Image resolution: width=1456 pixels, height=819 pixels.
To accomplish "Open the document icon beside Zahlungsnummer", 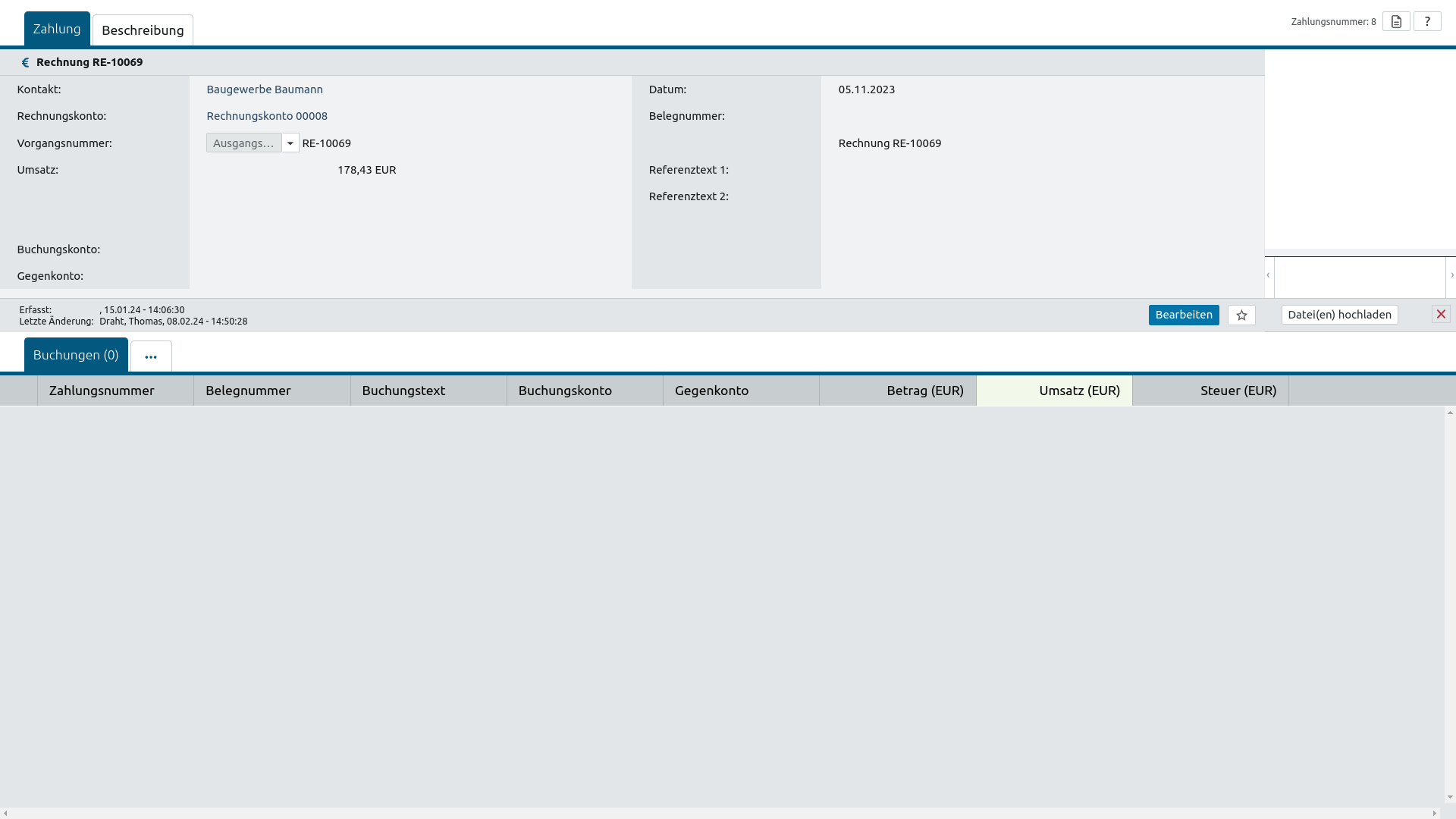I will coord(1396,22).
